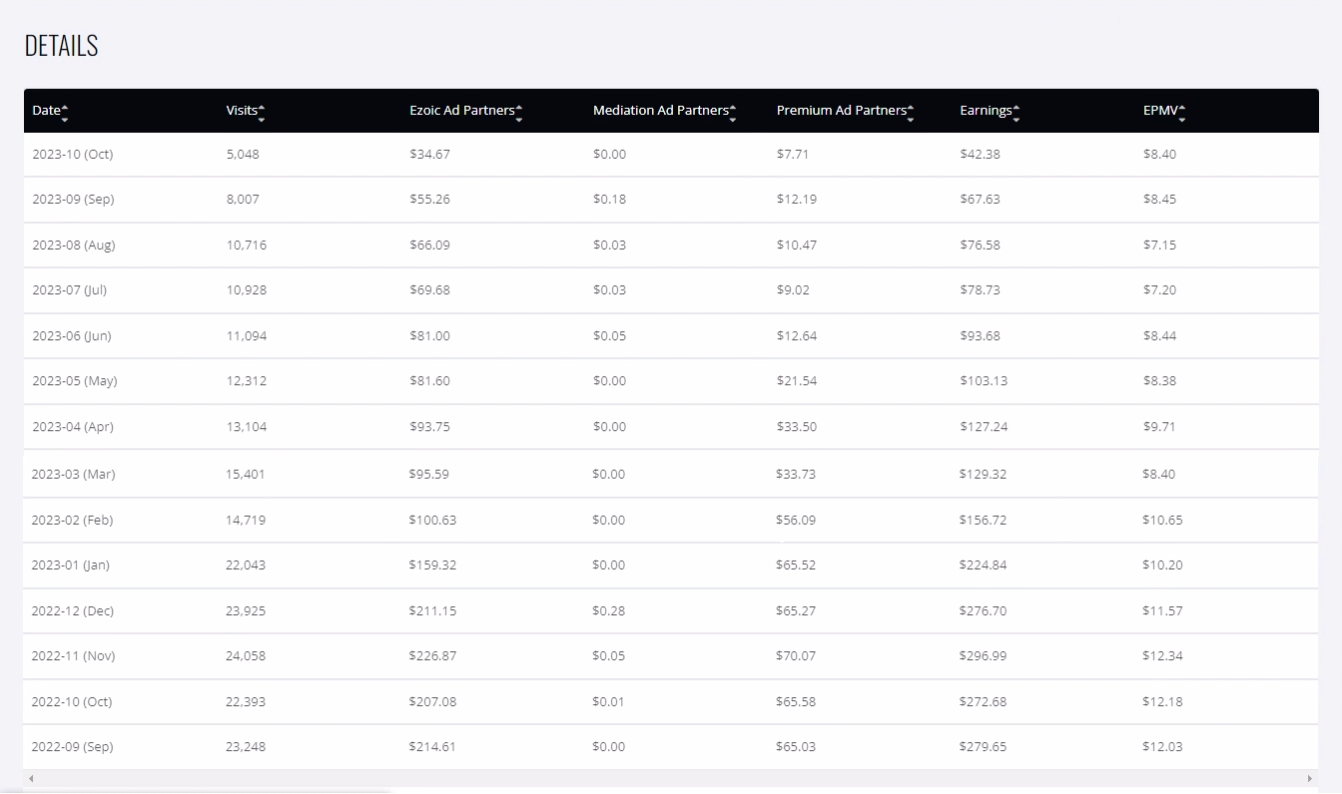Click EPMV value $12.34
Image resolution: width=1342 pixels, height=794 pixels.
point(1163,656)
